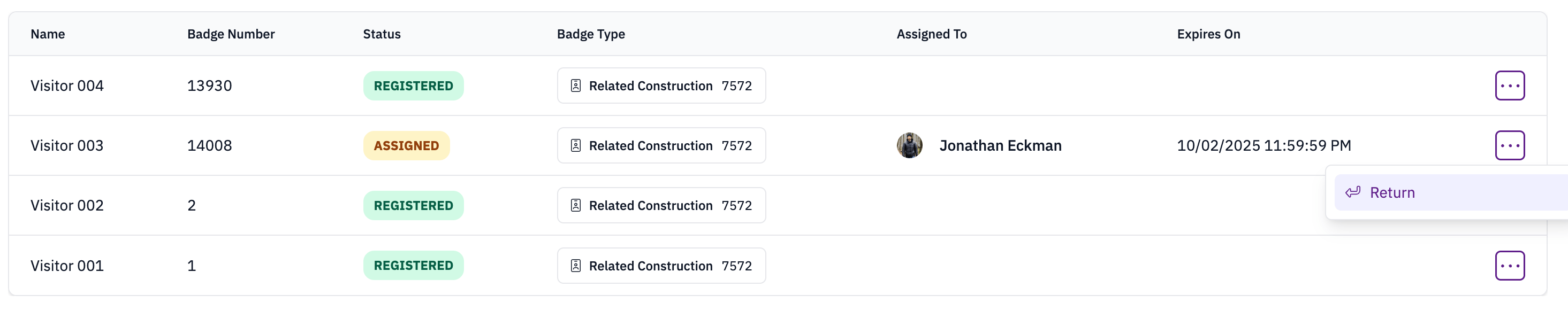Select Return from the dropdown menu

1451,192
